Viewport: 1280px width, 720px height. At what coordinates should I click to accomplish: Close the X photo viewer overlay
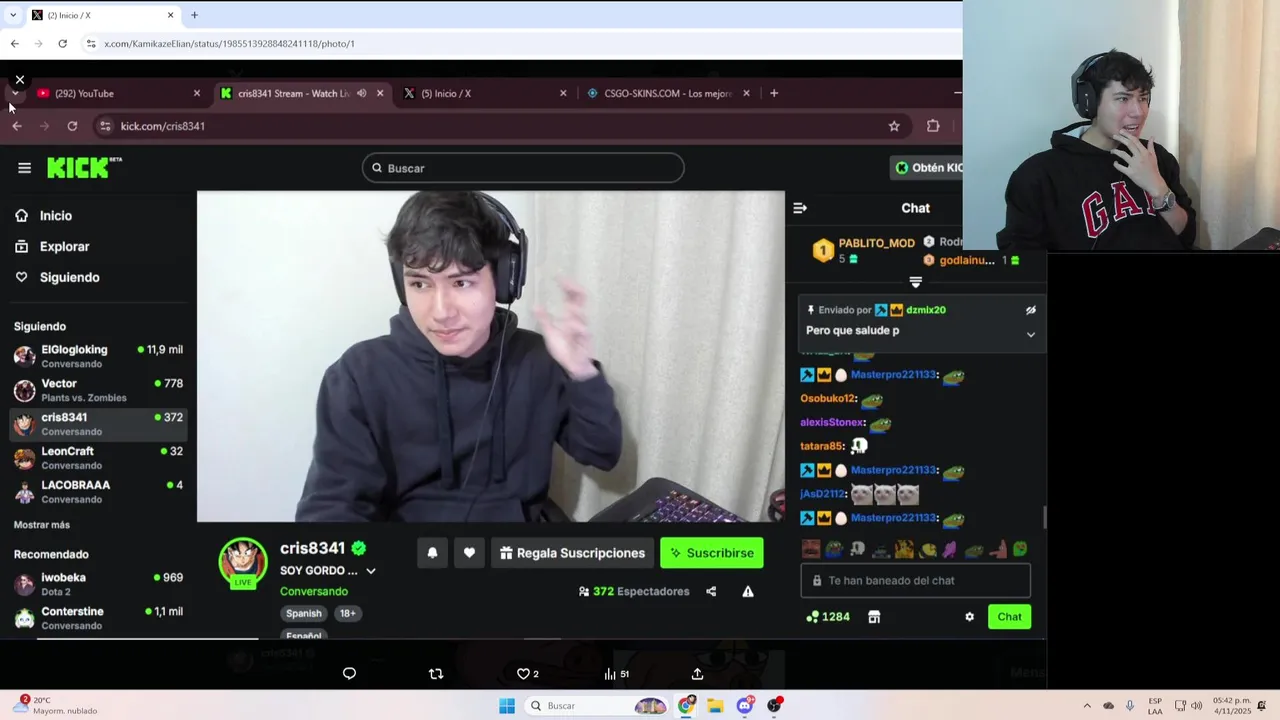click(x=19, y=79)
